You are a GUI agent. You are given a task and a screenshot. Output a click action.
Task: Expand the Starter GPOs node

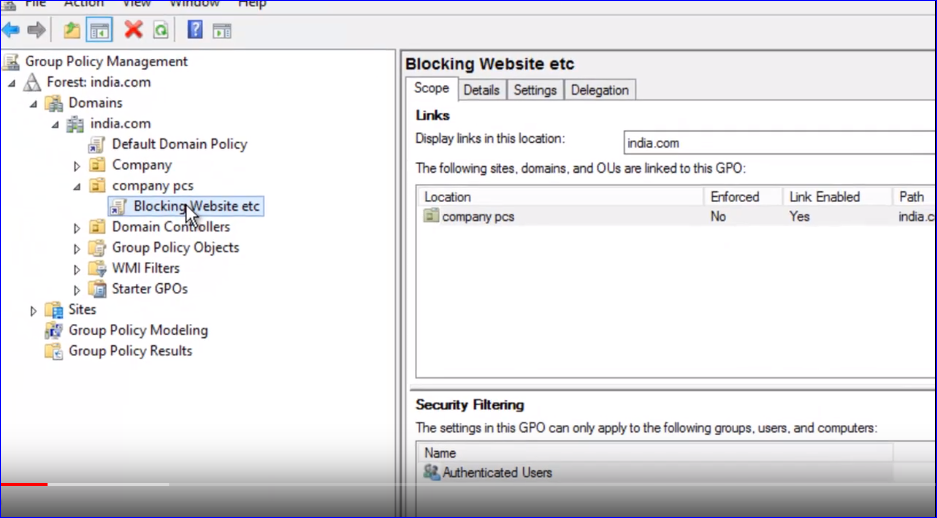(76, 290)
